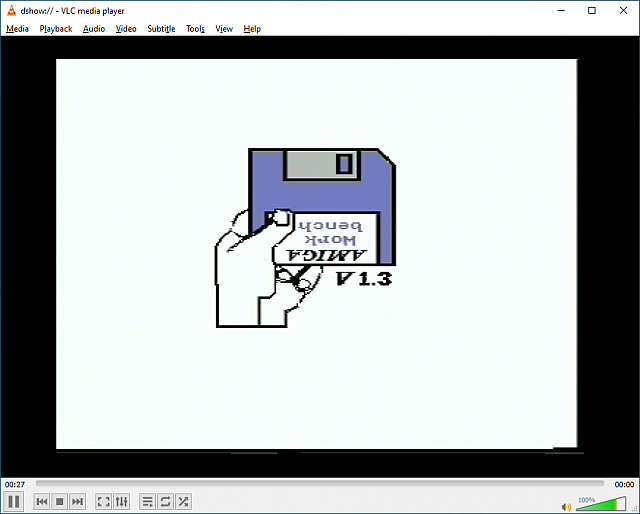This screenshot has width=640, height=514.
Task: Click the VLC cone title bar icon
Action: [x=11, y=11]
